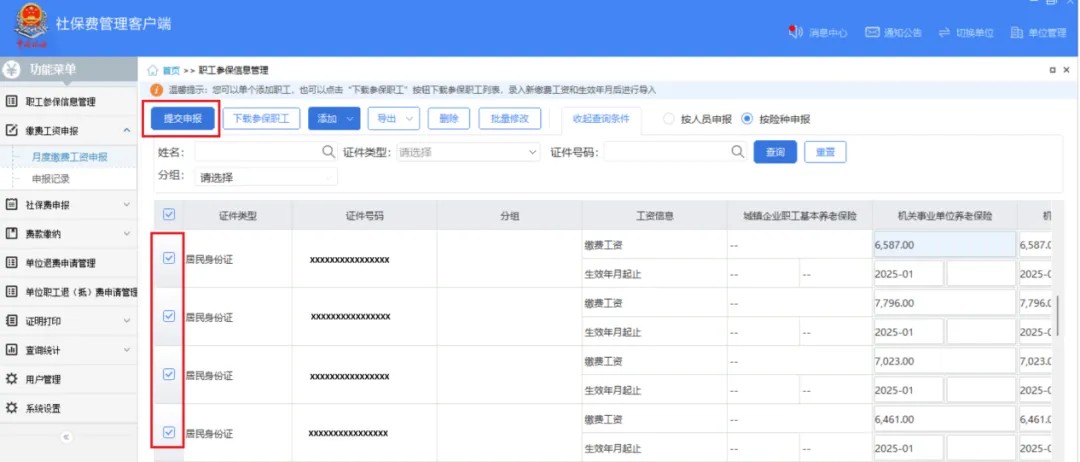Image resolution: width=1080 pixels, height=462 pixels.
Task: Open the 消息中心 message center icon
Action: click(796, 33)
